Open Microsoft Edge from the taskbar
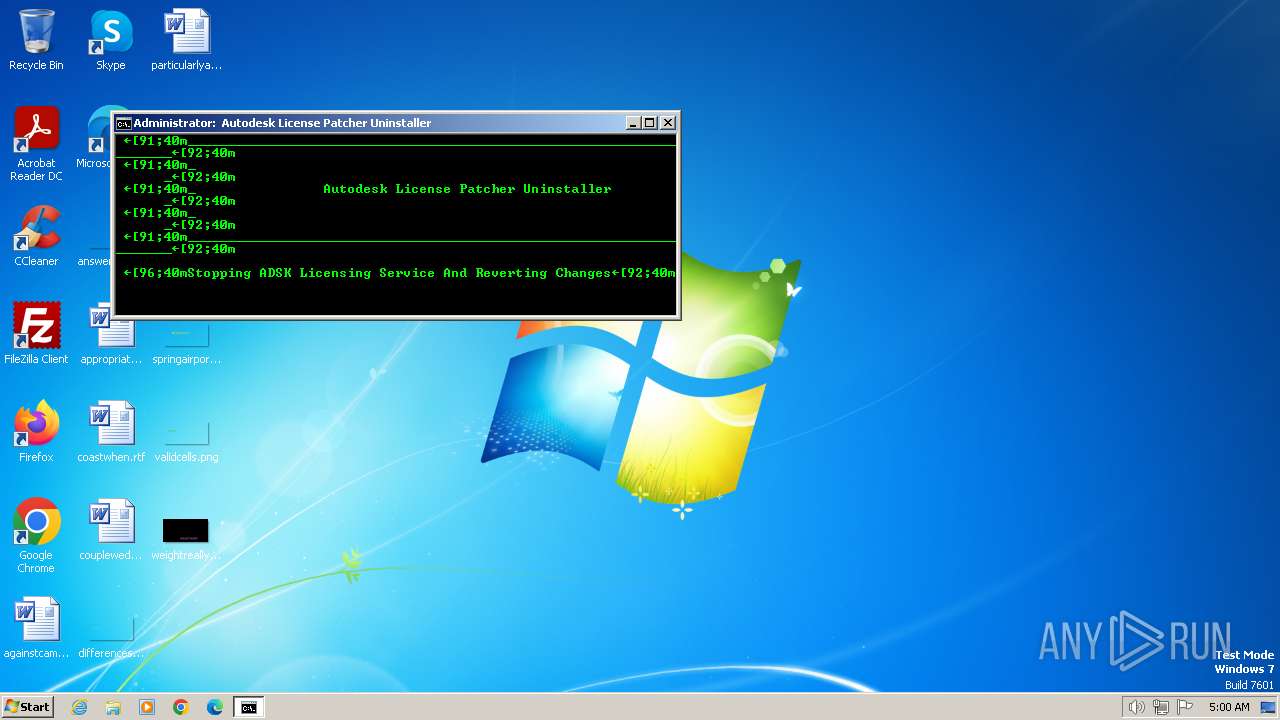The image size is (1280, 720). [215, 707]
